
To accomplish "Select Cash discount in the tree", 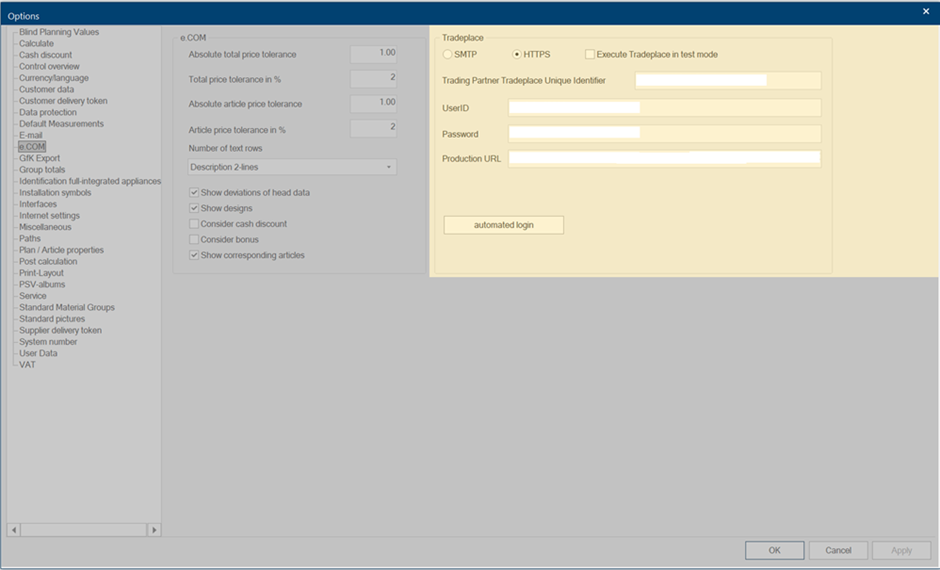I will click(45, 55).
